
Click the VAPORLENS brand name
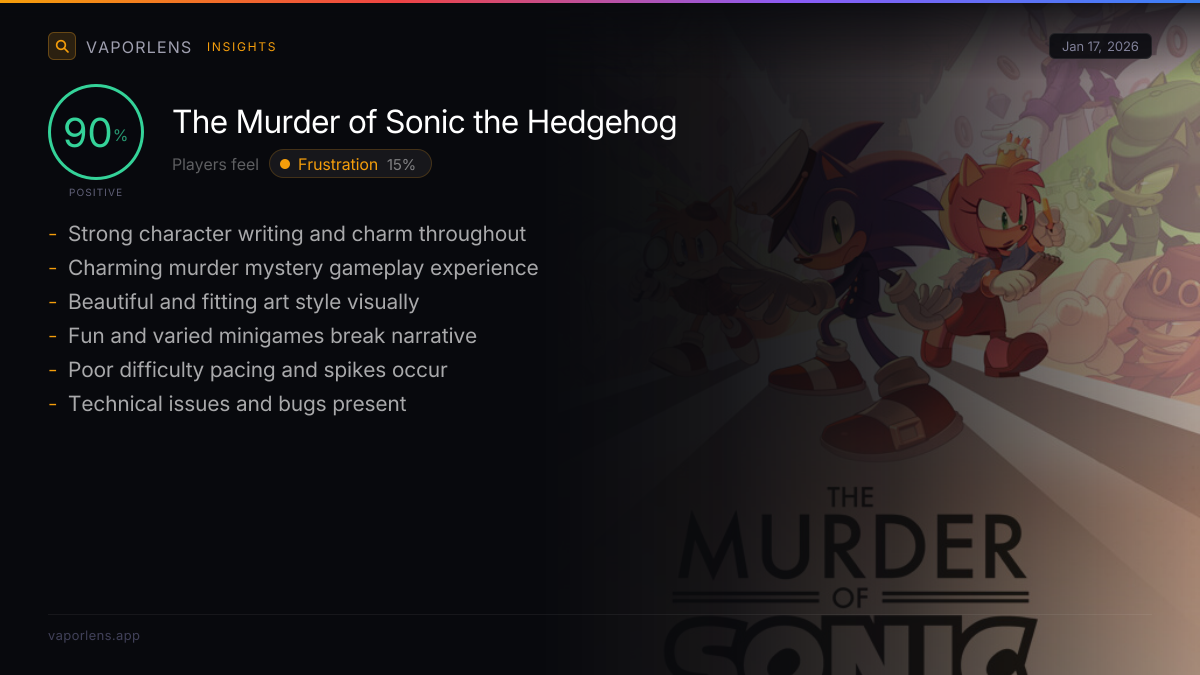[139, 47]
